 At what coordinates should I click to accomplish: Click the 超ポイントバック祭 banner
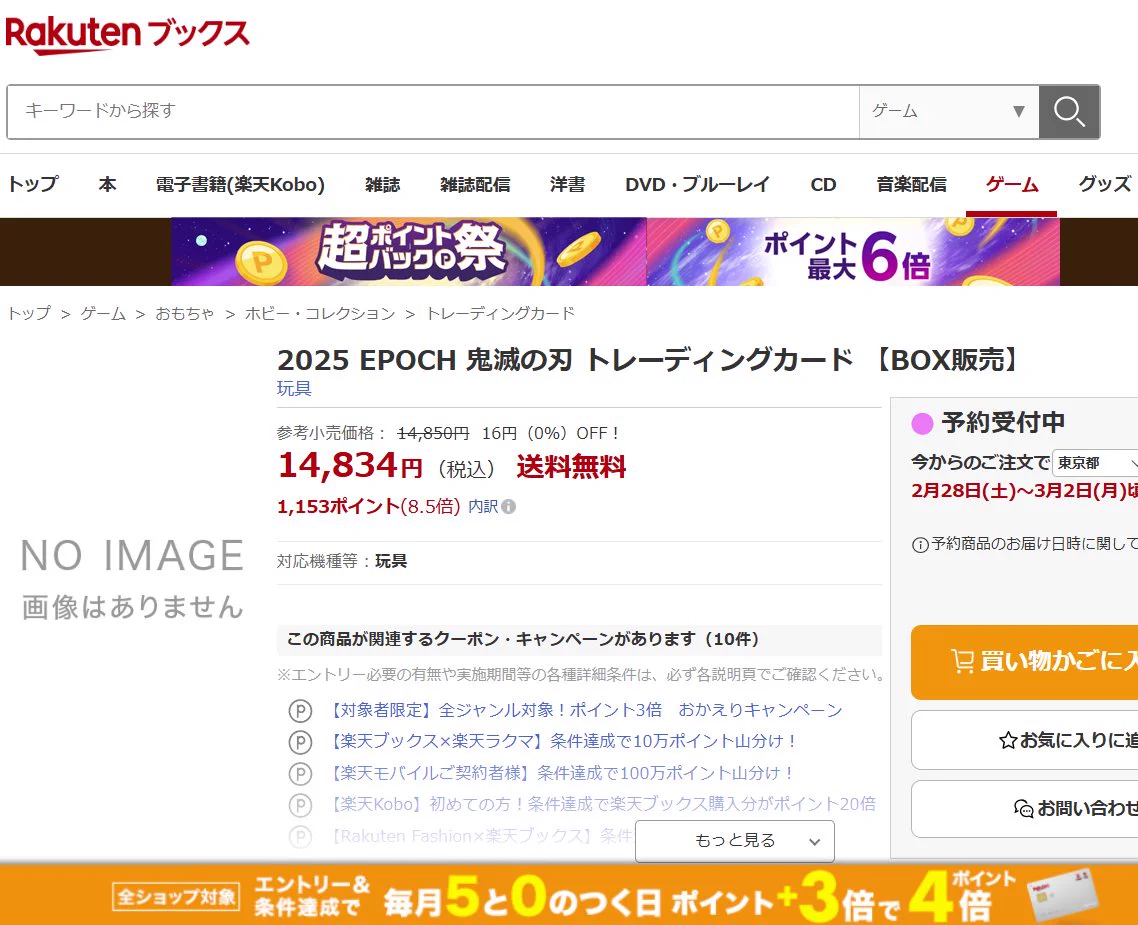(409, 252)
